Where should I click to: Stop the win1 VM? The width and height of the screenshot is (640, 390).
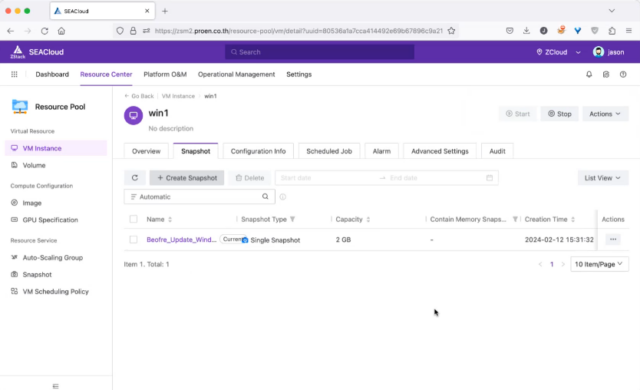click(559, 114)
